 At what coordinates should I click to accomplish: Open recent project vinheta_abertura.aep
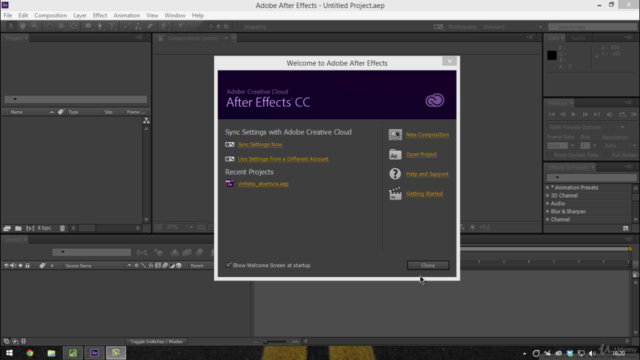click(x=263, y=184)
